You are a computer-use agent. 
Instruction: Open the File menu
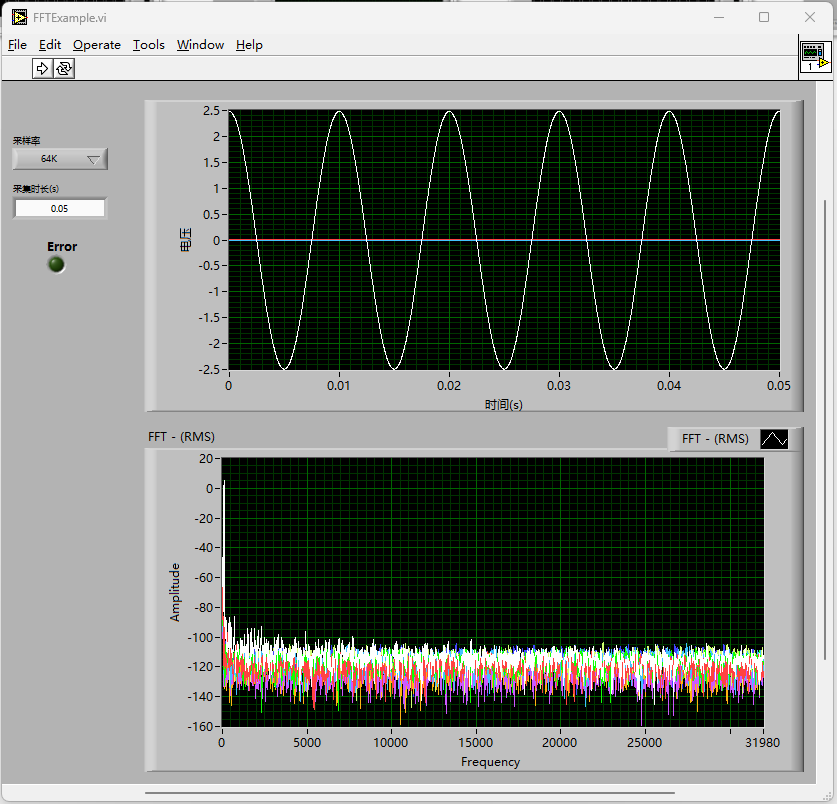(x=17, y=44)
